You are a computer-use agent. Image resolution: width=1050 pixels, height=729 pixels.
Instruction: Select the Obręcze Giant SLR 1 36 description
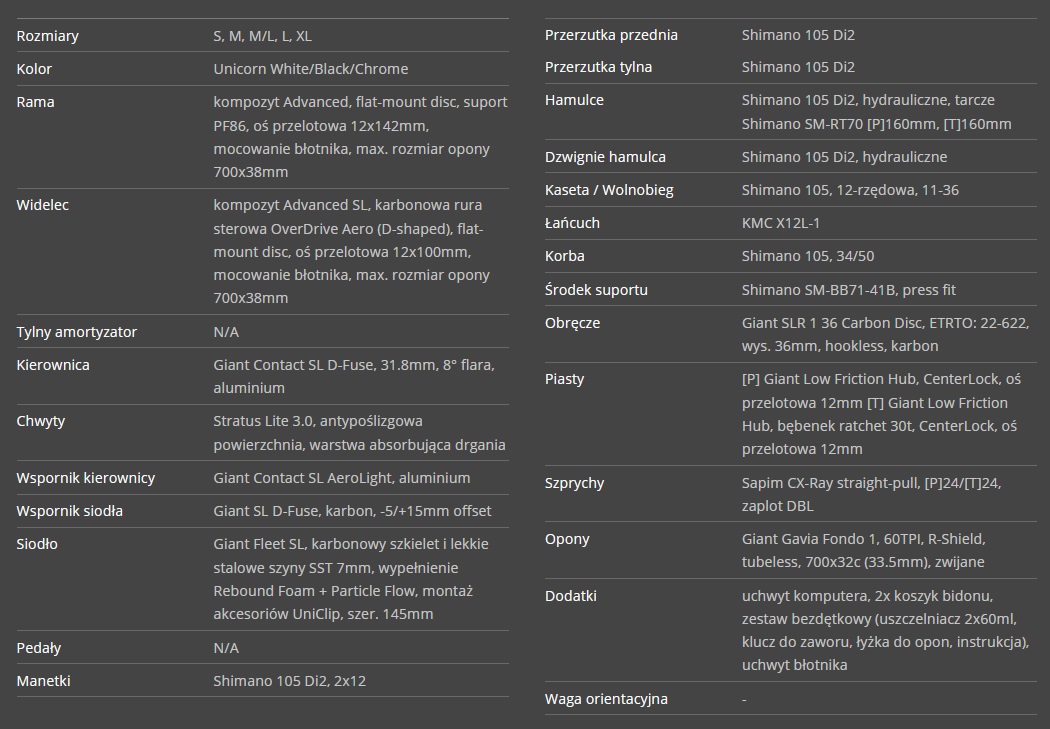(885, 335)
